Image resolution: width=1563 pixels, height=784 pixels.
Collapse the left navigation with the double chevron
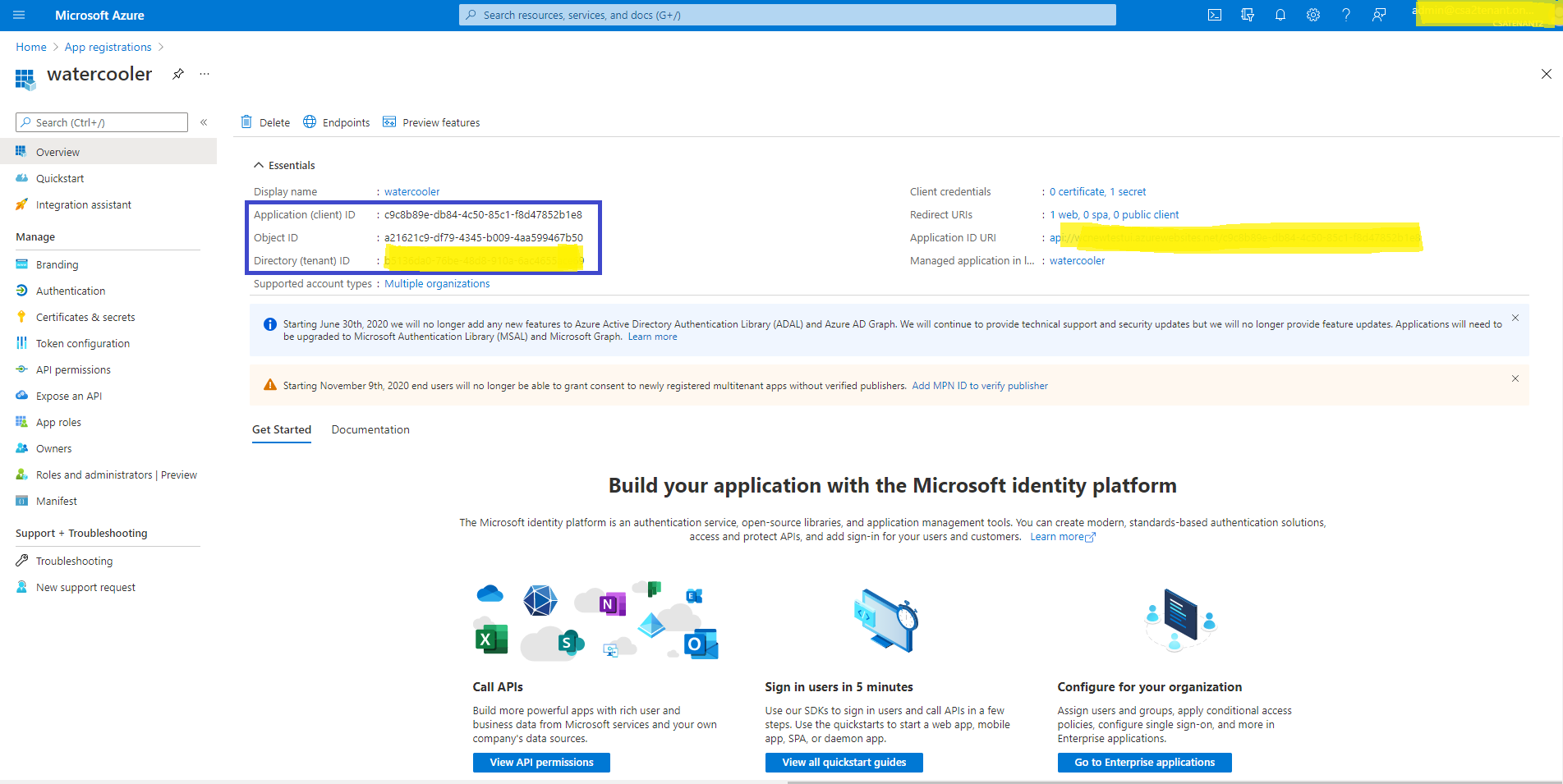click(204, 122)
